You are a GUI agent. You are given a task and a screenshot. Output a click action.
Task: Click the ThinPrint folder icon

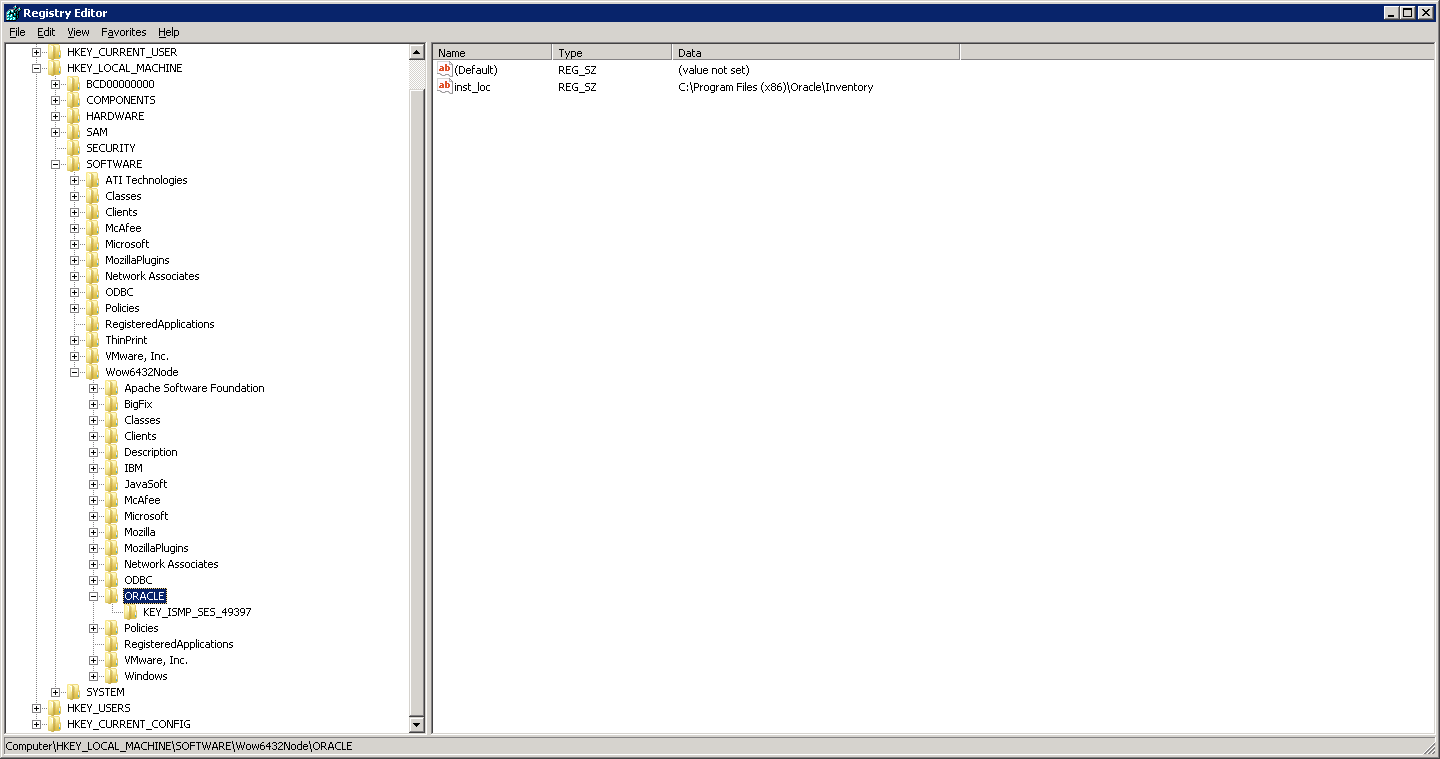point(93,340)
